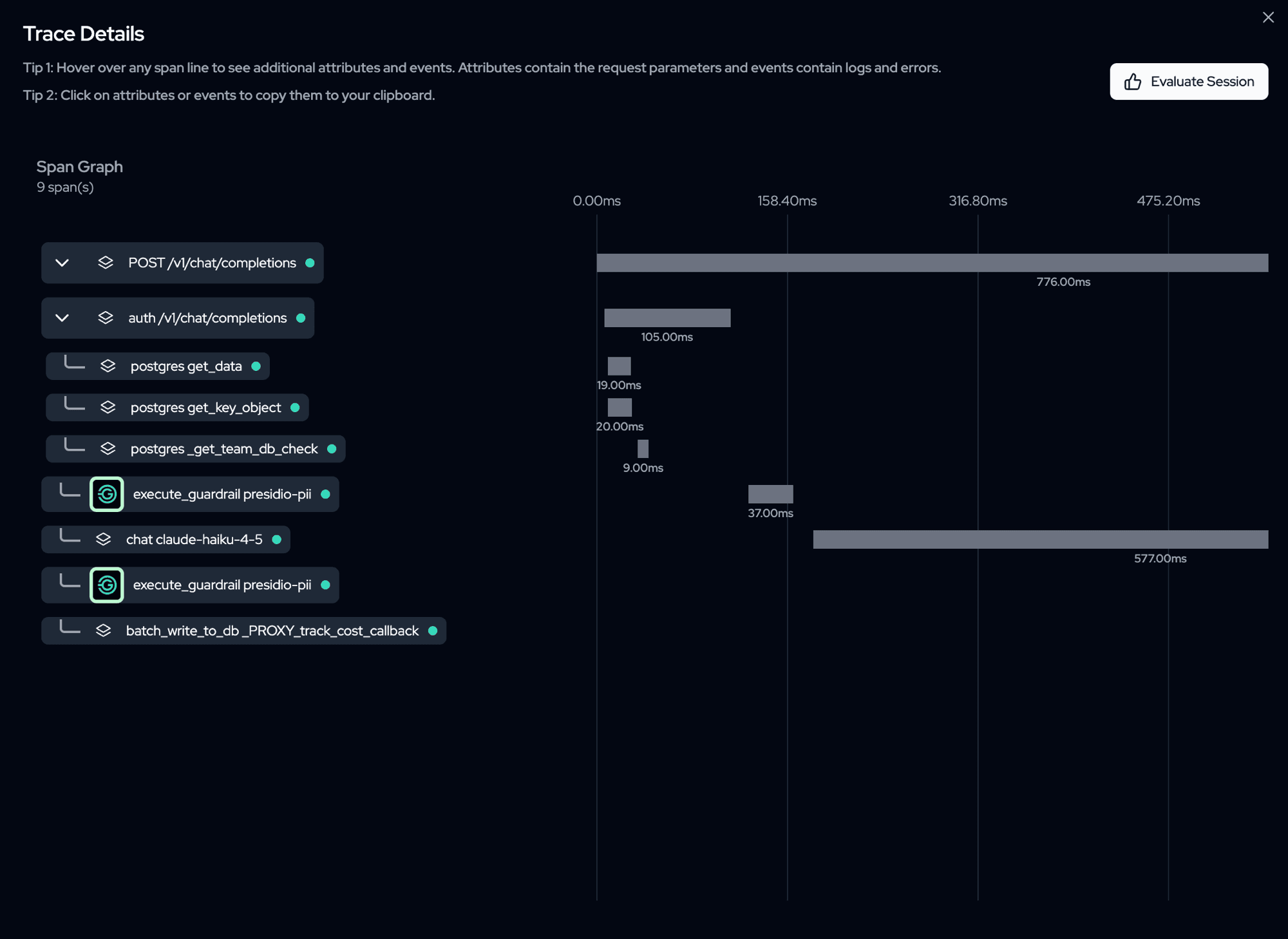Viewport: 1288px width, 939px height.
Task: Click the layers icon beside postgres get_key_object
Action: click(x=108, y=408)
